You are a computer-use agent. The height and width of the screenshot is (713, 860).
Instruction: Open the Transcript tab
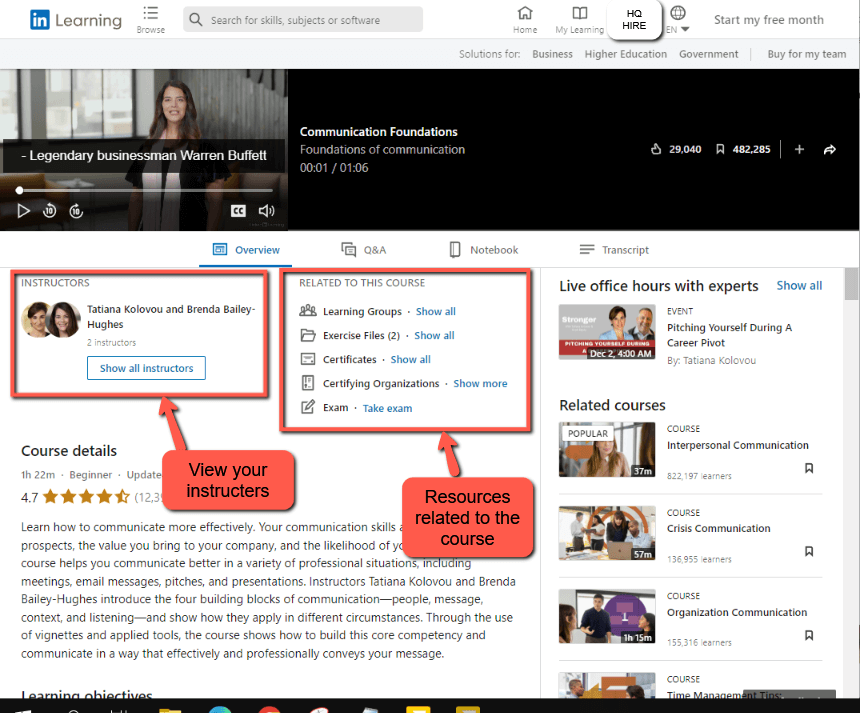(613, 249)
